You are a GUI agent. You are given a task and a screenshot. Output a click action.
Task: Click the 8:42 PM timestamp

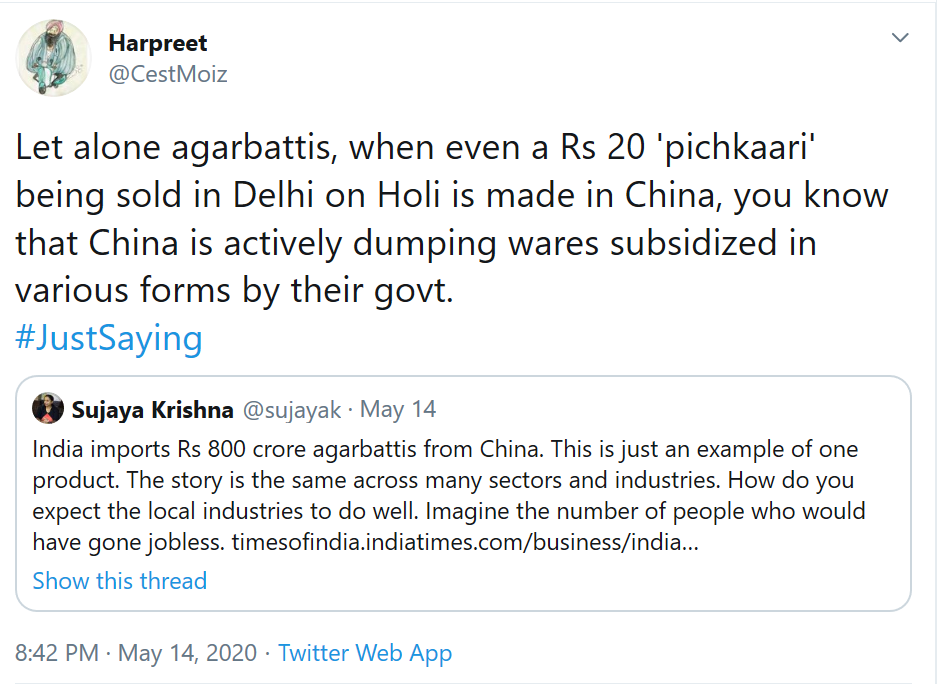click(57, 653)
